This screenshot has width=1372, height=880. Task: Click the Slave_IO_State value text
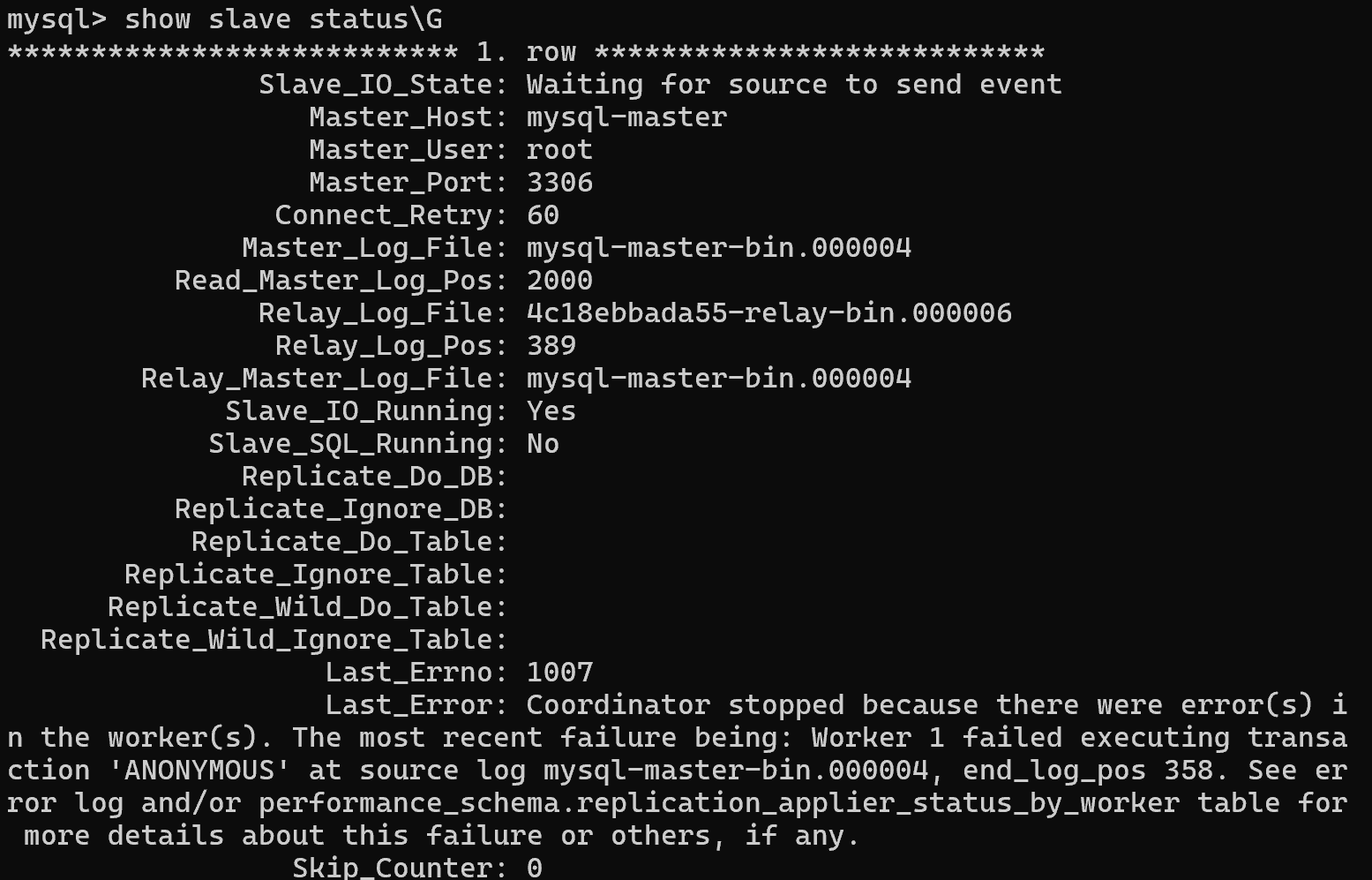(x=794, y=85)
